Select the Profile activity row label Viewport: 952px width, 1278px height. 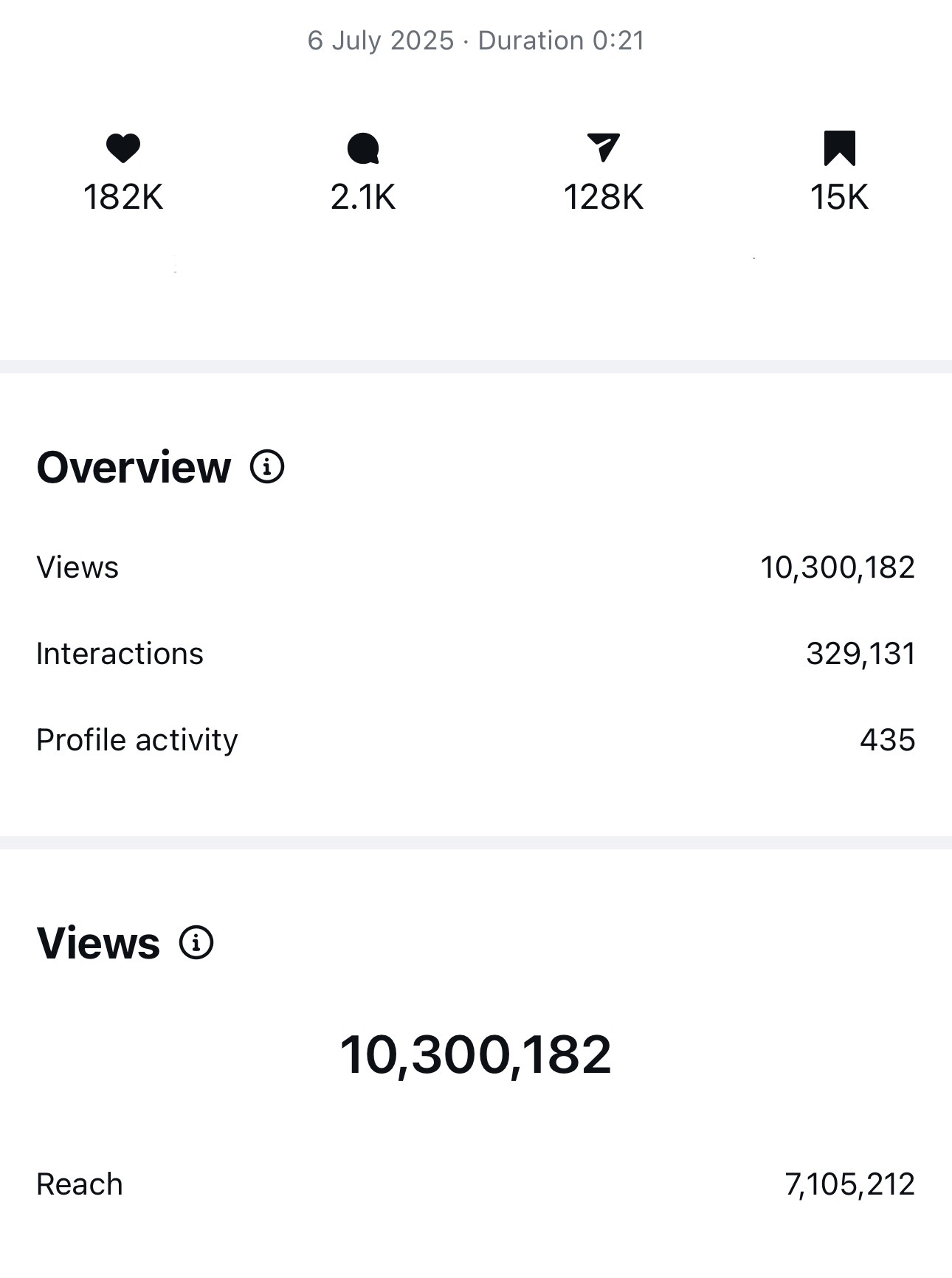click(x=137, y=740)
